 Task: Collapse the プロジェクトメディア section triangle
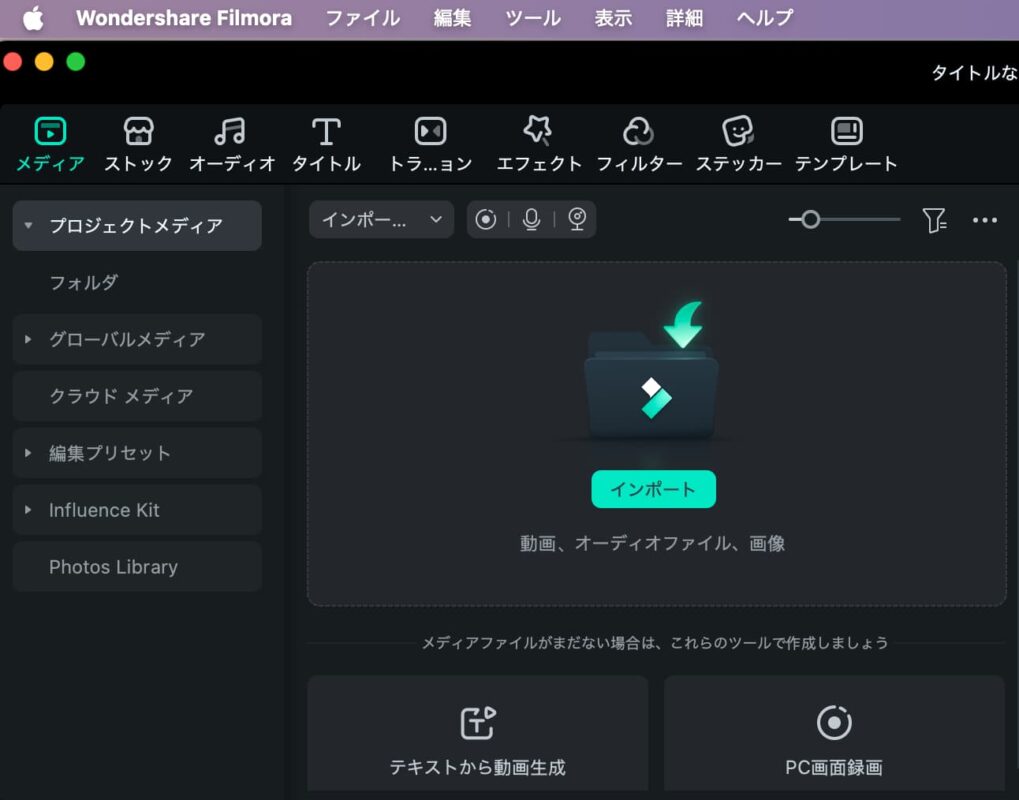tap(28, 226)
